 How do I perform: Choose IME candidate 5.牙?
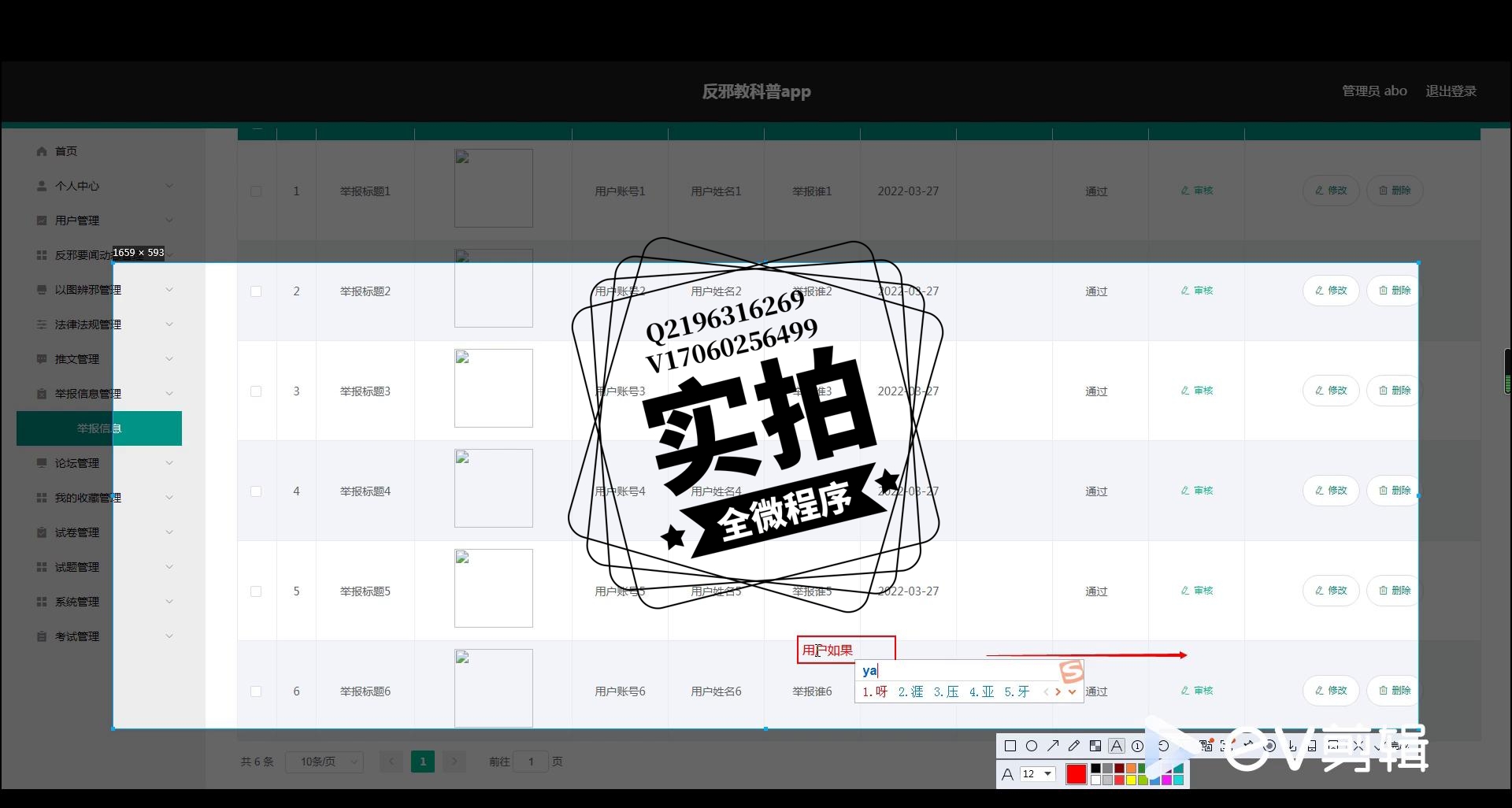1017,691
